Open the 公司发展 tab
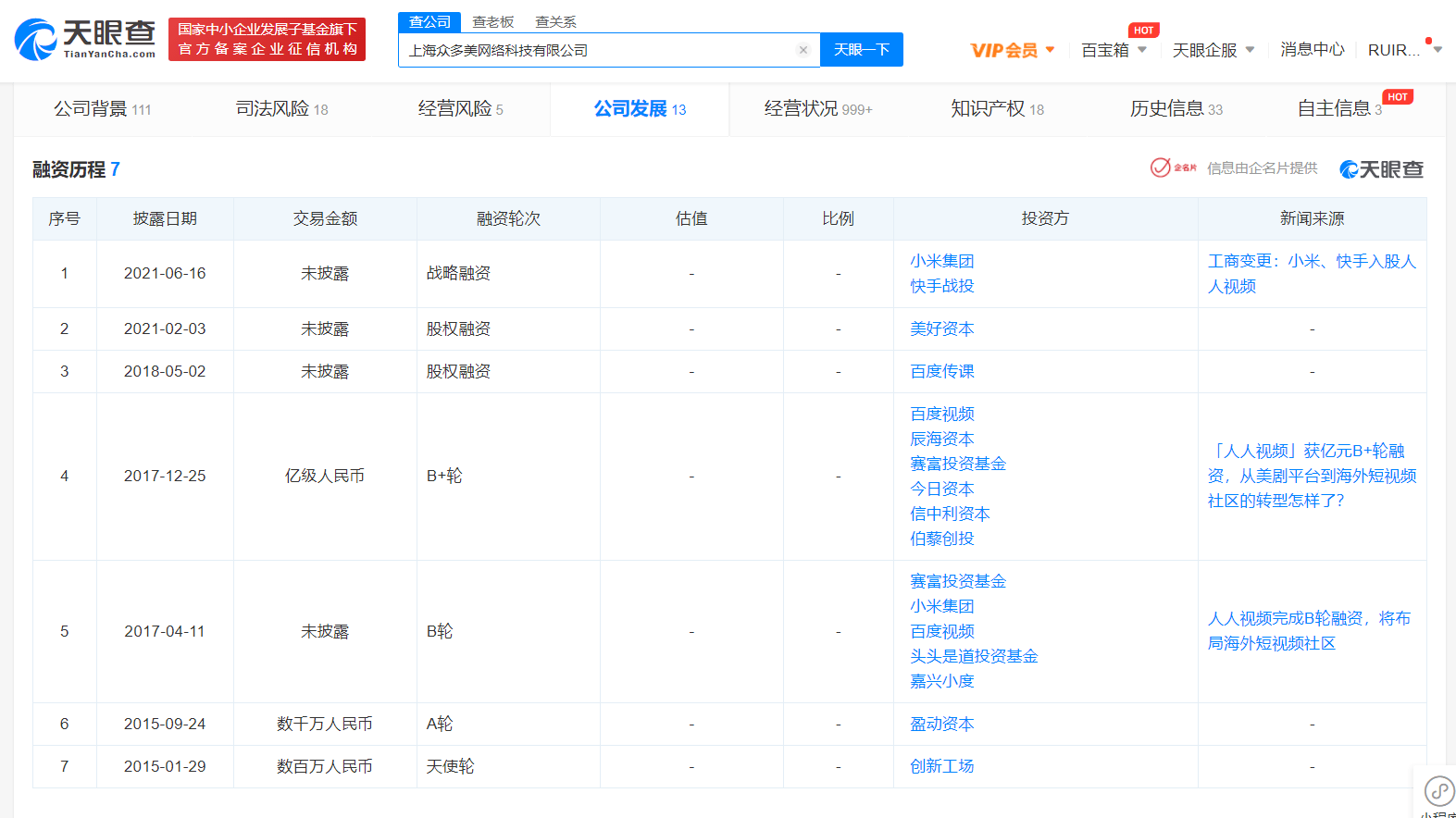 tap(640, 109)
